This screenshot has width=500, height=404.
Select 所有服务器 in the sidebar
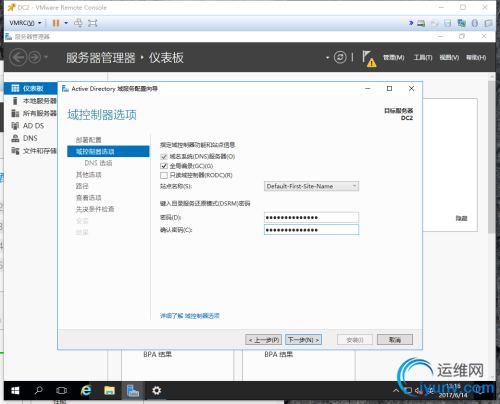tap(31, 113)
